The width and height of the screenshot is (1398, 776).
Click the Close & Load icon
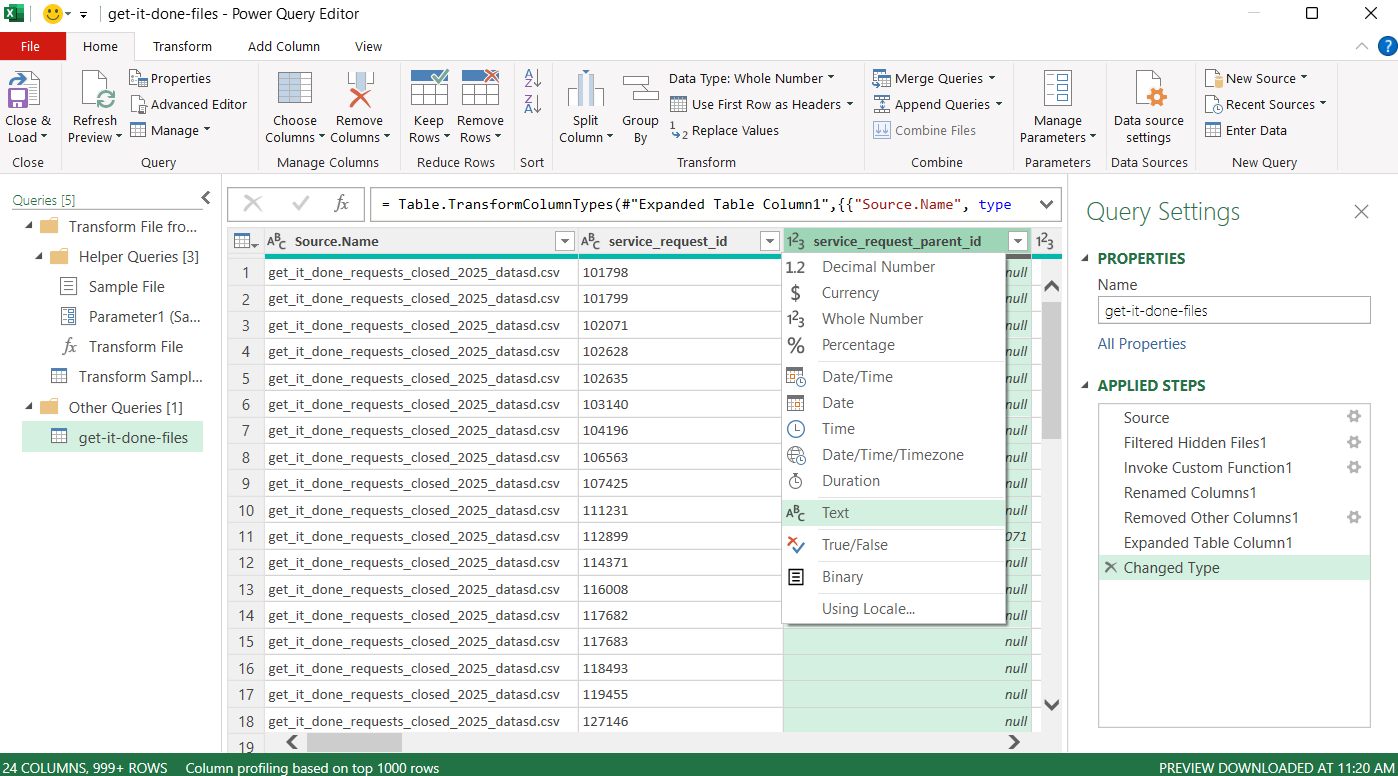click(24, 92)
